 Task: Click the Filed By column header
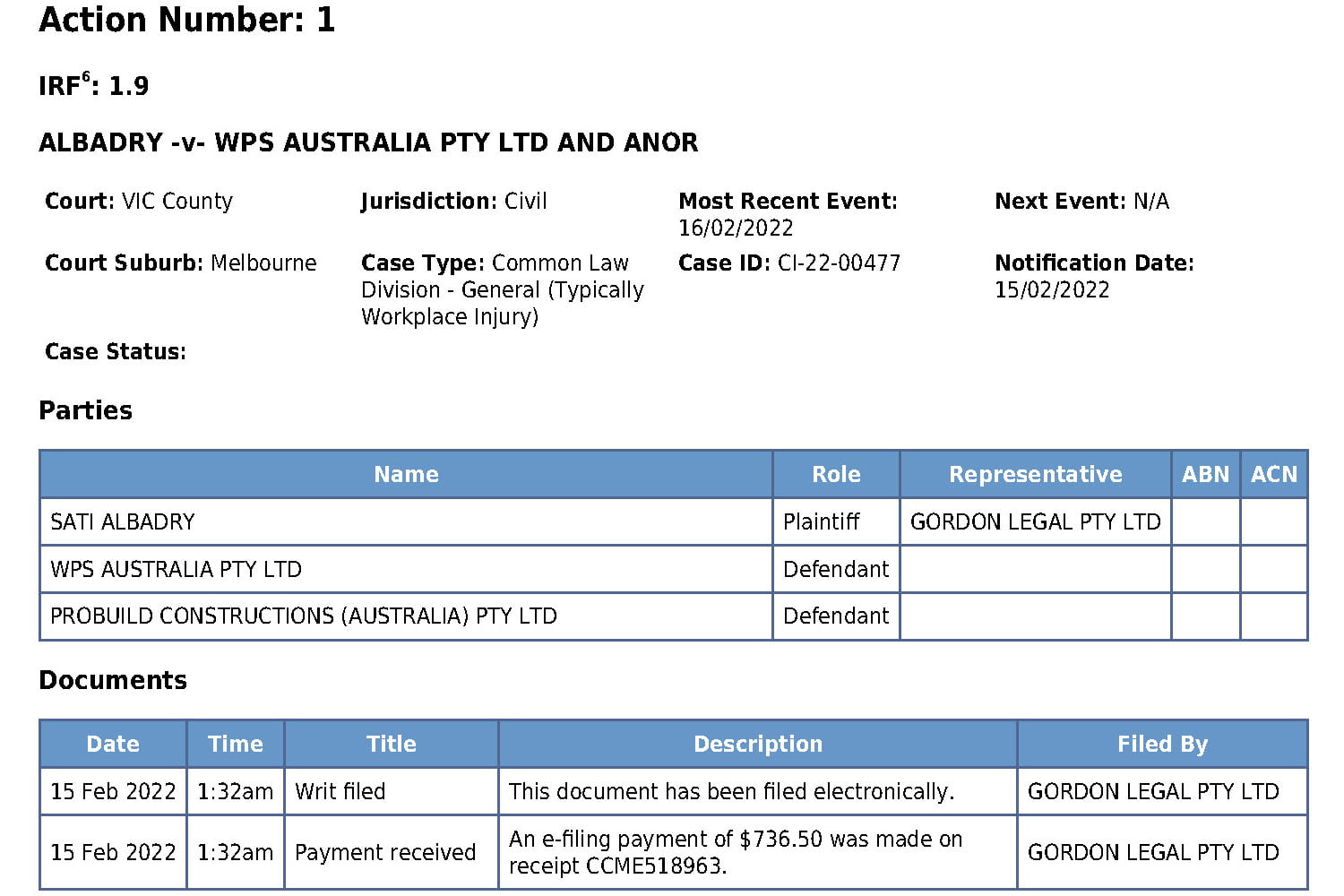click(x=1162, y=744)
